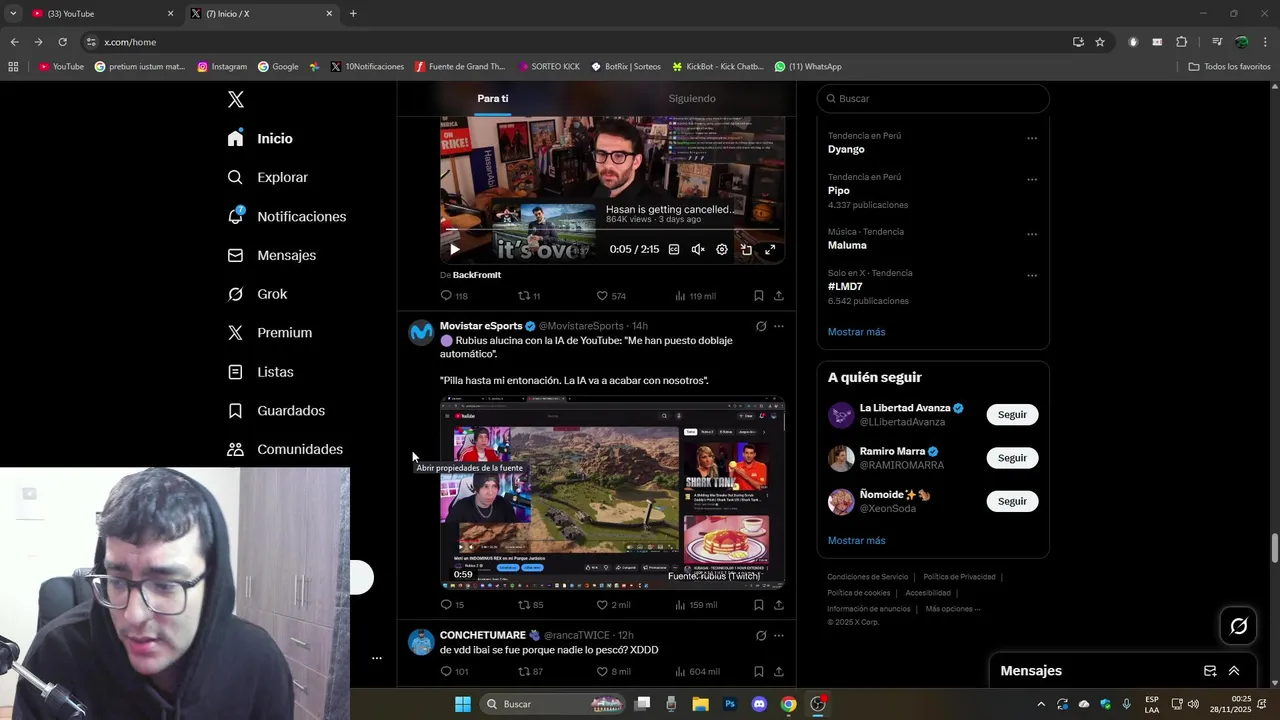Like the CONCHETUMARE post
Screen dimensions: 1280x720
click(612, 672)
